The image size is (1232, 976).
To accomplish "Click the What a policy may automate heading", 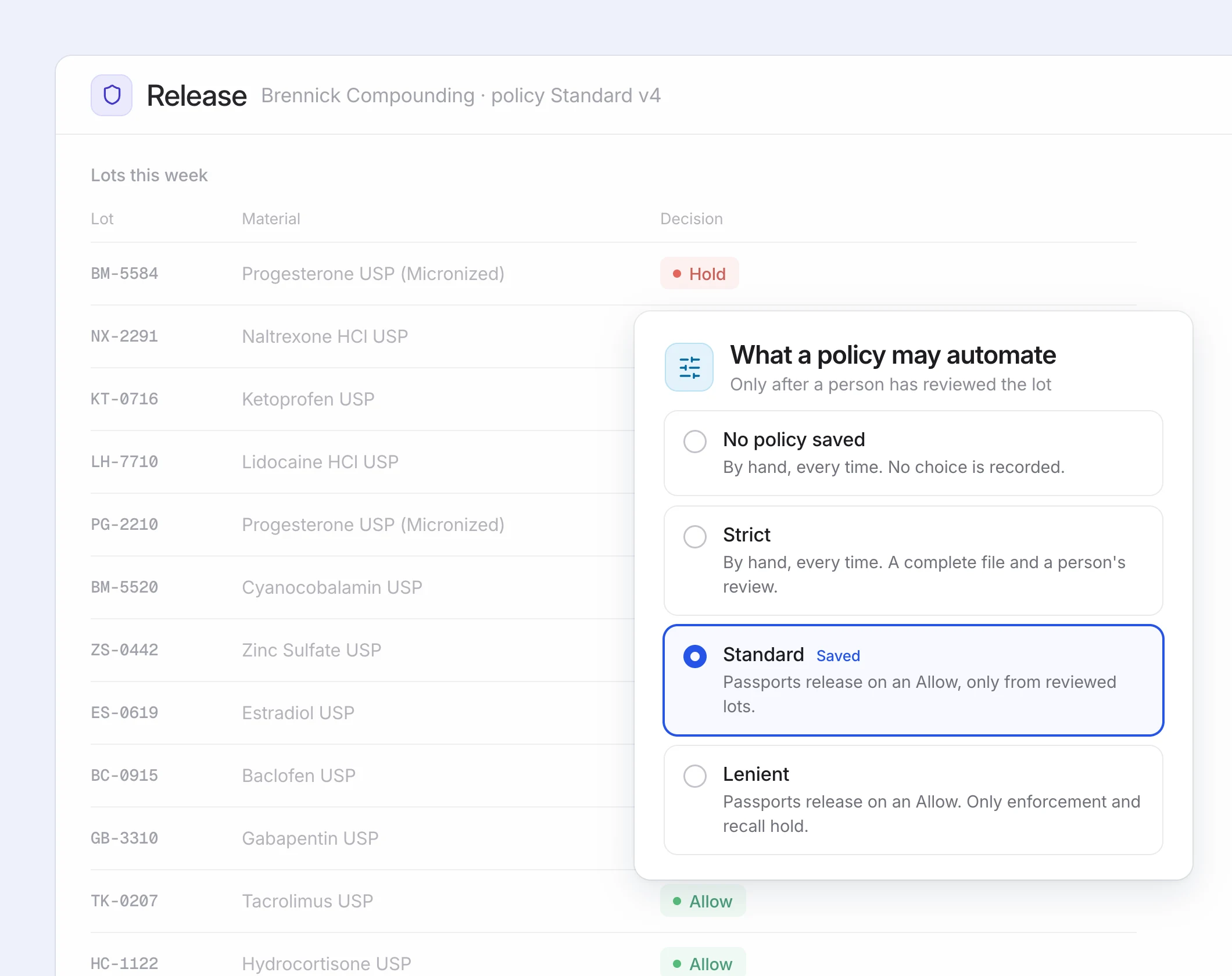I will click(x=893, y=355).
